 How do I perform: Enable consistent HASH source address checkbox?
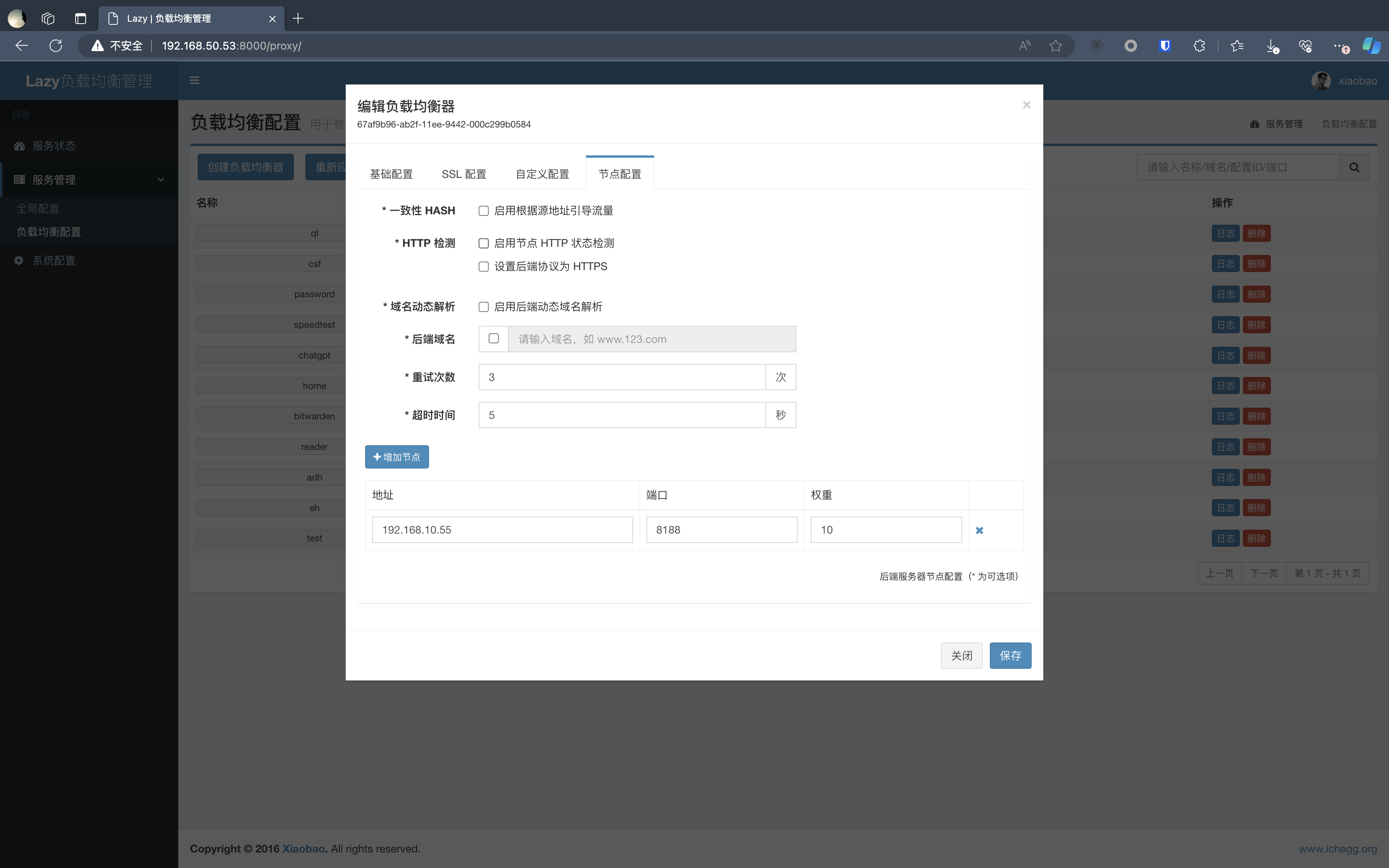(x=484, y=211)
